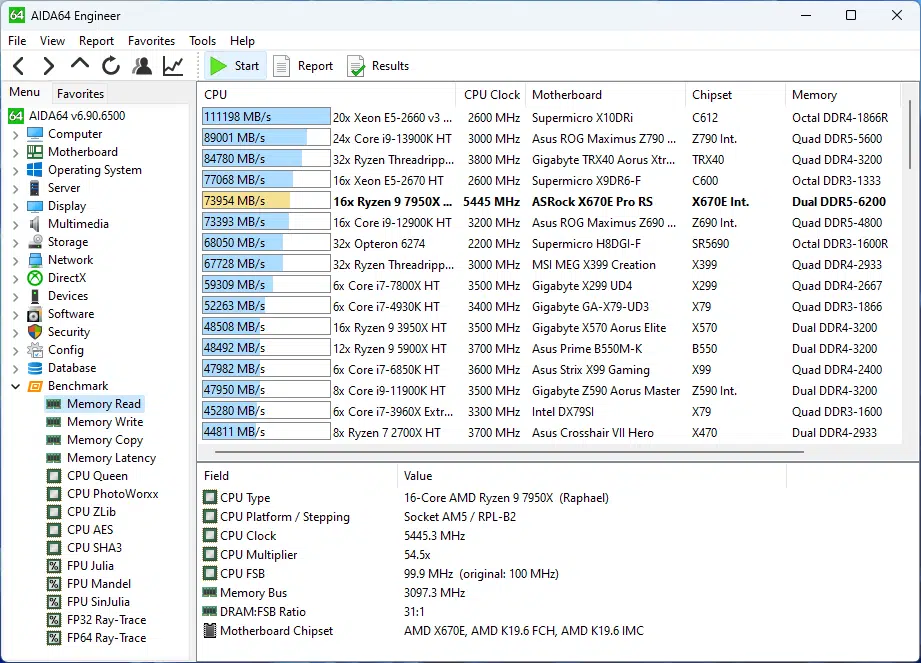The image size is (921, 663).
Task: Click the CPU ZLib benchmark icon
Action: pyautogui.click(x=54, y=512)
